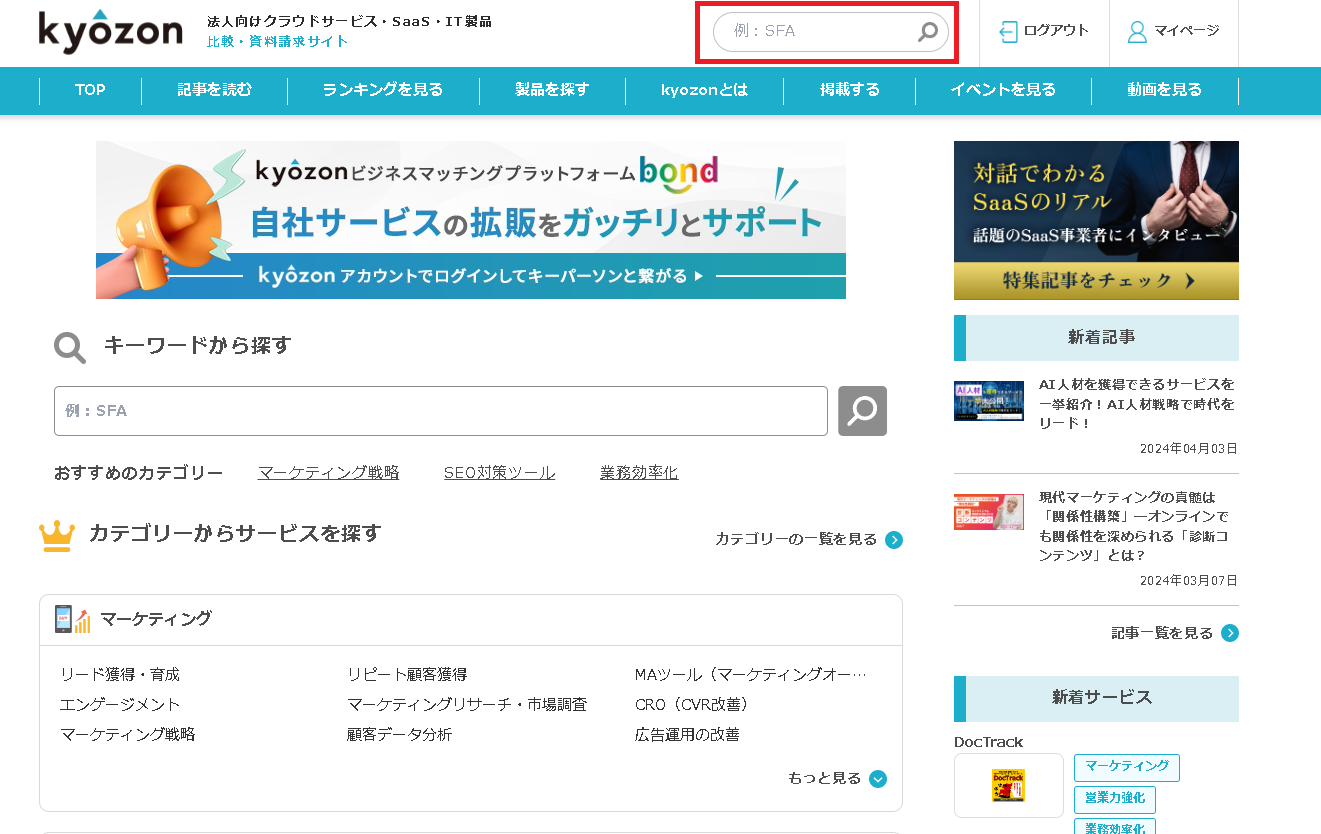This screenshot has width=1321, height=834.
Task: Open CRO（CVR改善） category
Action: coord(693,705)
